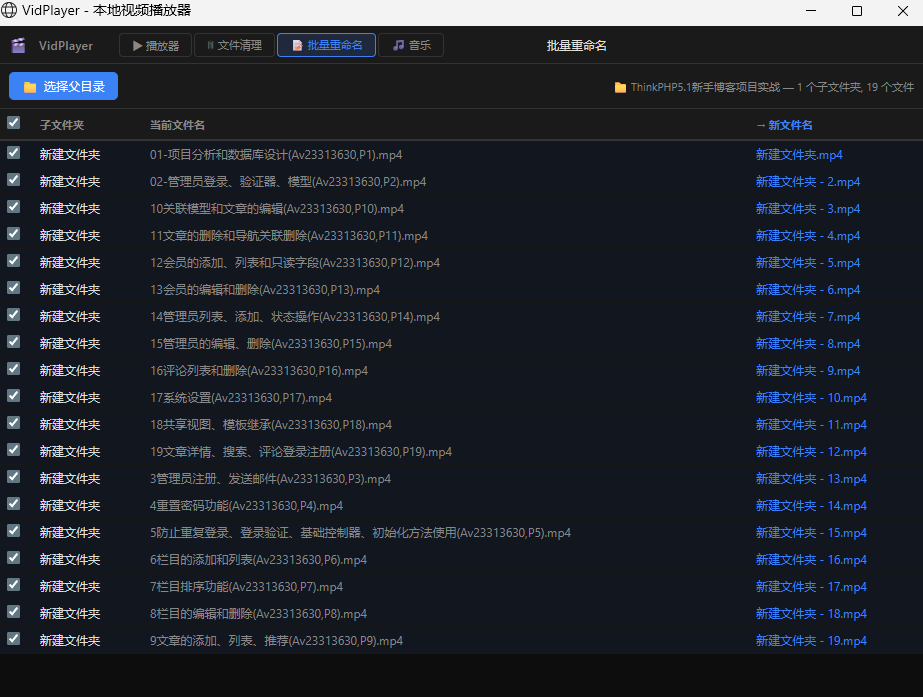Toggle checkbox for 18共享视图 row
The image size is (923, 697).
[x=14, y=423]
